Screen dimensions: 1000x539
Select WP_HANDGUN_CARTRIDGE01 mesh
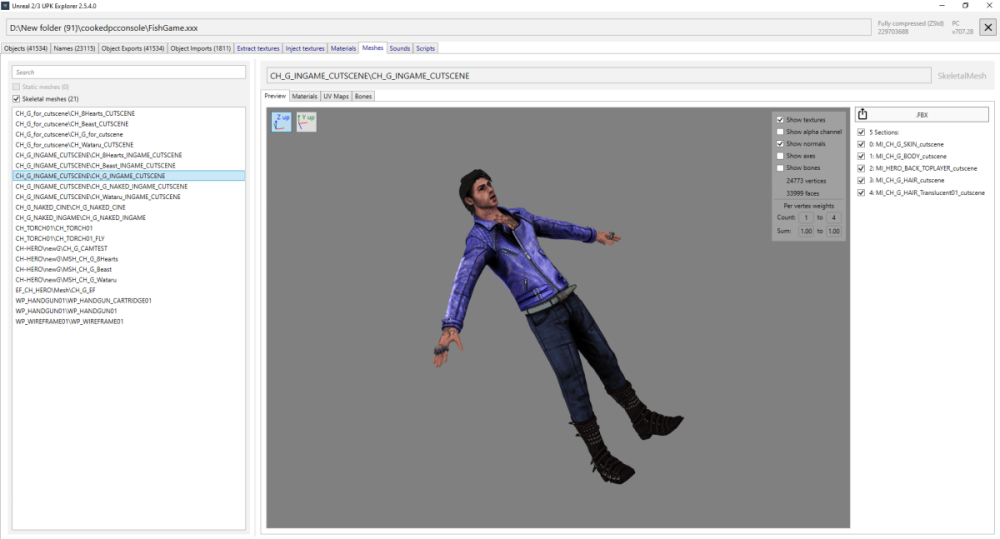(128, 300)
